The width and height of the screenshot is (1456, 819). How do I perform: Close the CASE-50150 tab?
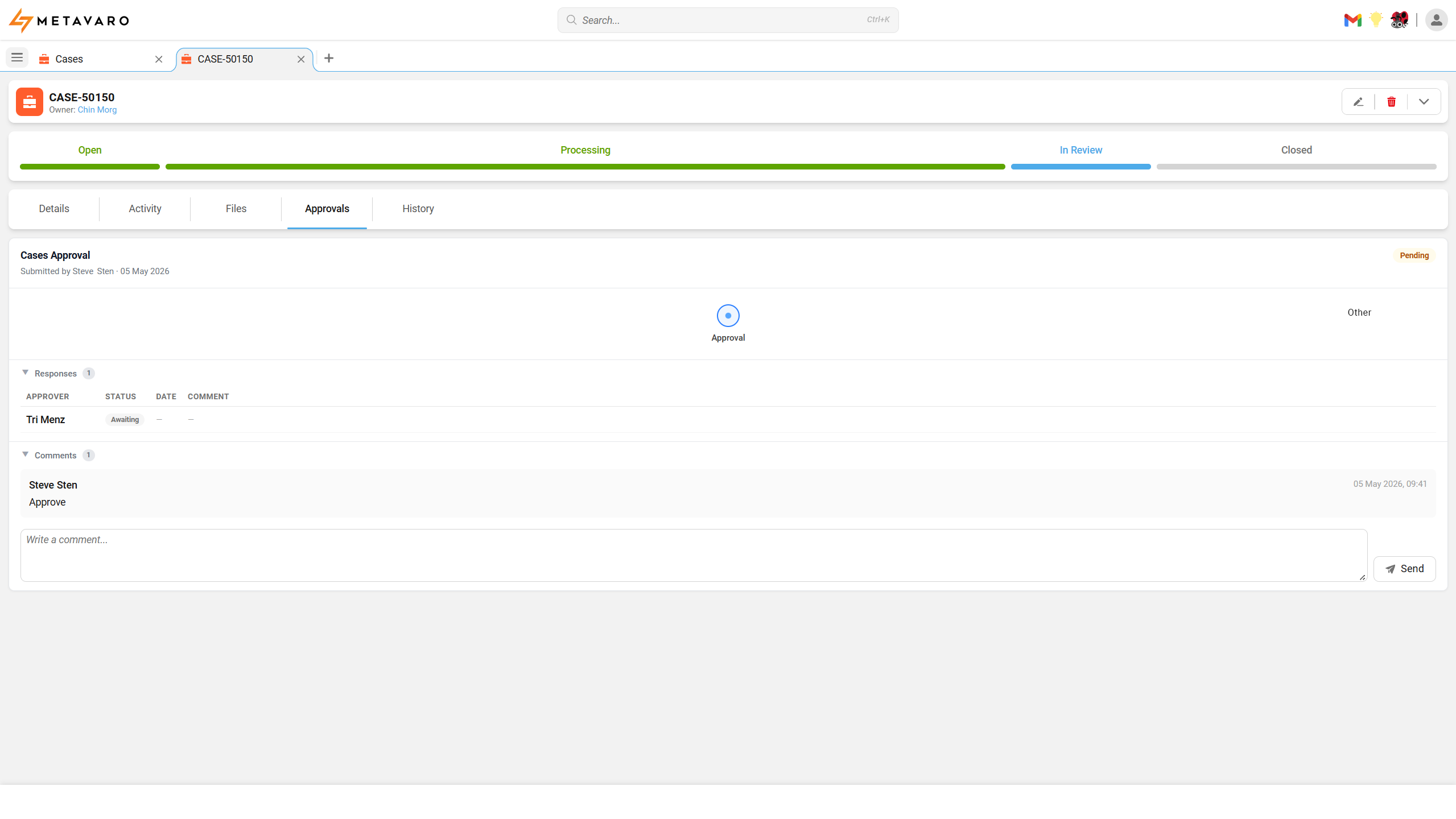point(301,59)
